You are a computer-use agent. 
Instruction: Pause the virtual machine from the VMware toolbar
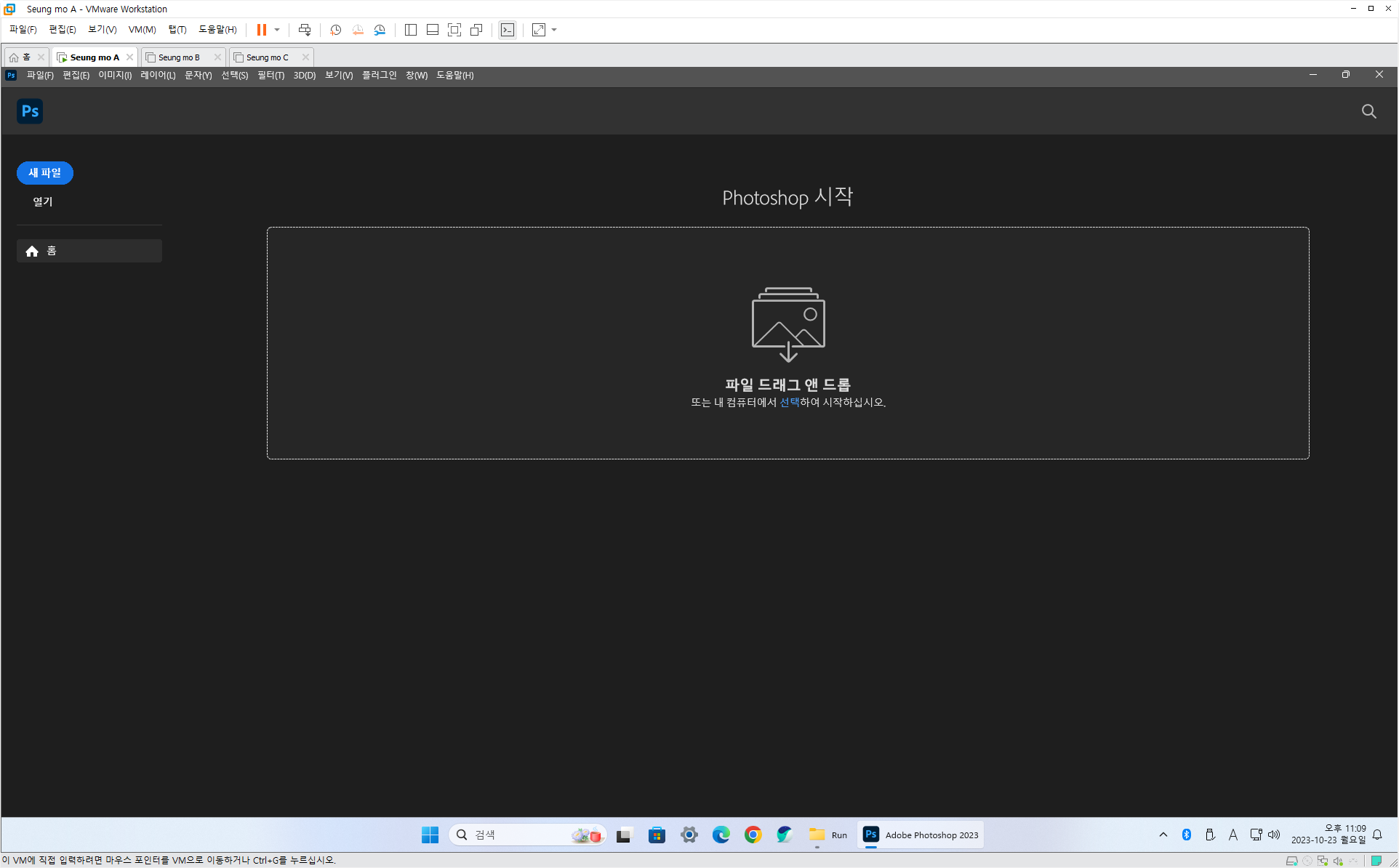point(261,30)
